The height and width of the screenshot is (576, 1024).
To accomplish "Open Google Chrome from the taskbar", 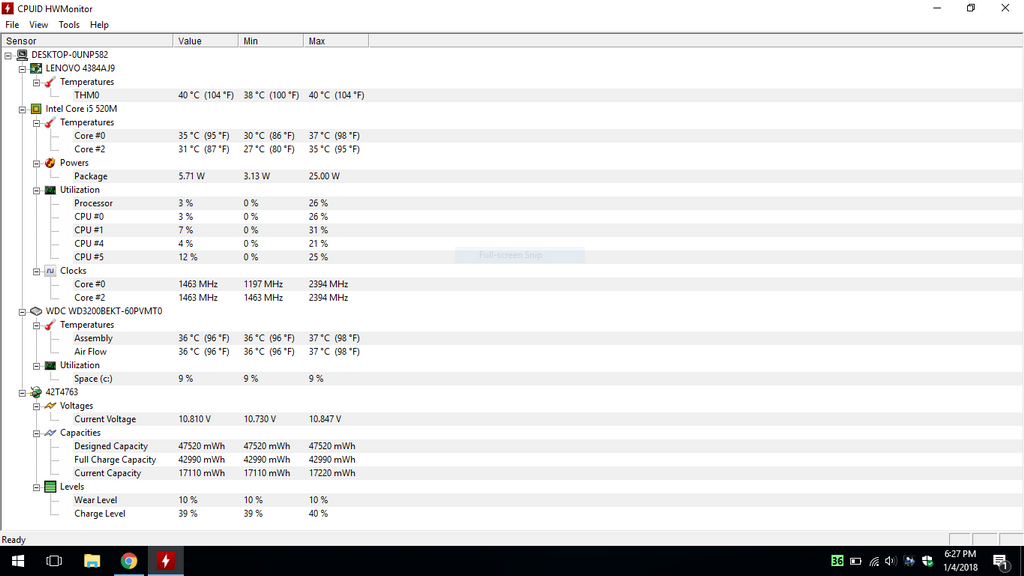I will click(x=129, y=561).
